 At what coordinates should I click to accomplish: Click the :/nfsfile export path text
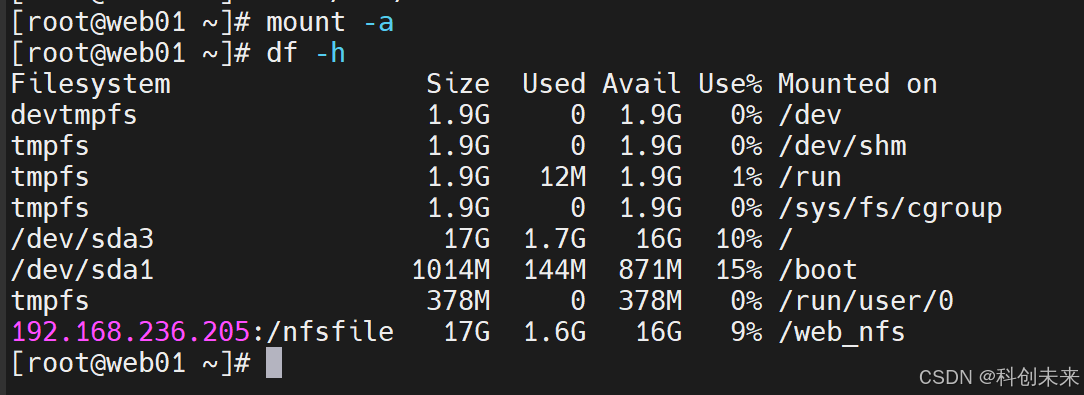(x=322, y=332)
